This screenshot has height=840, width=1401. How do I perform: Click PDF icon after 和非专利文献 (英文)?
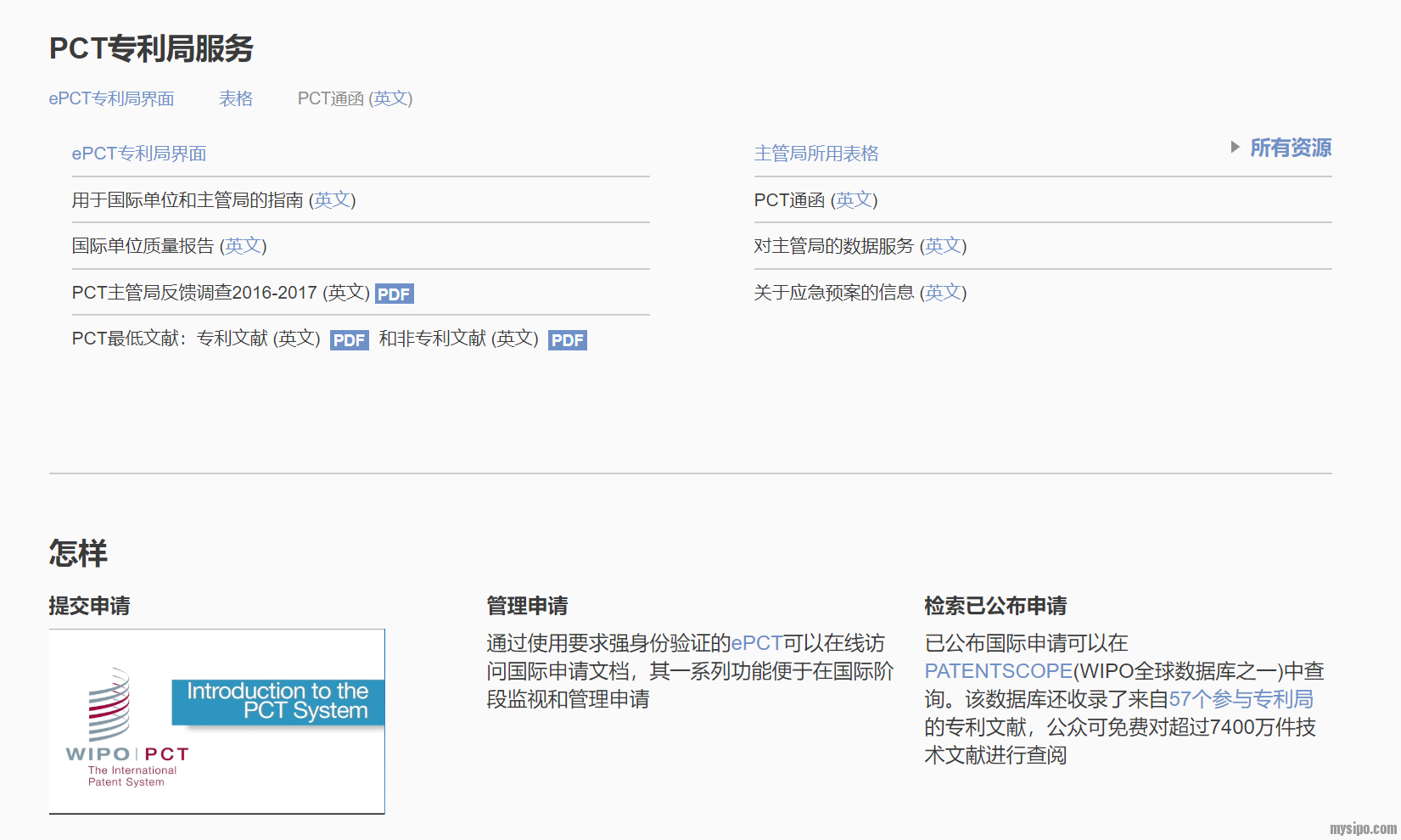point(567,340)
